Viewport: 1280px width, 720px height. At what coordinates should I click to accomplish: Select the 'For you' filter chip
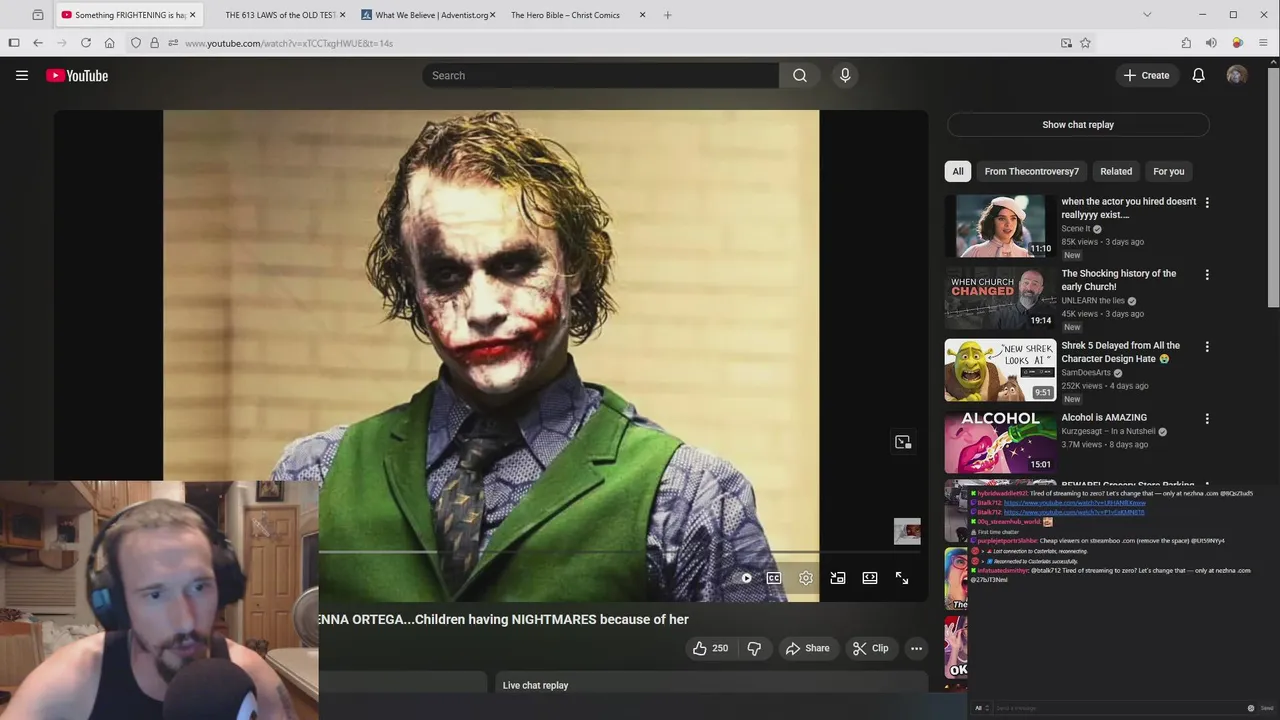click(x=1168, y=171)
